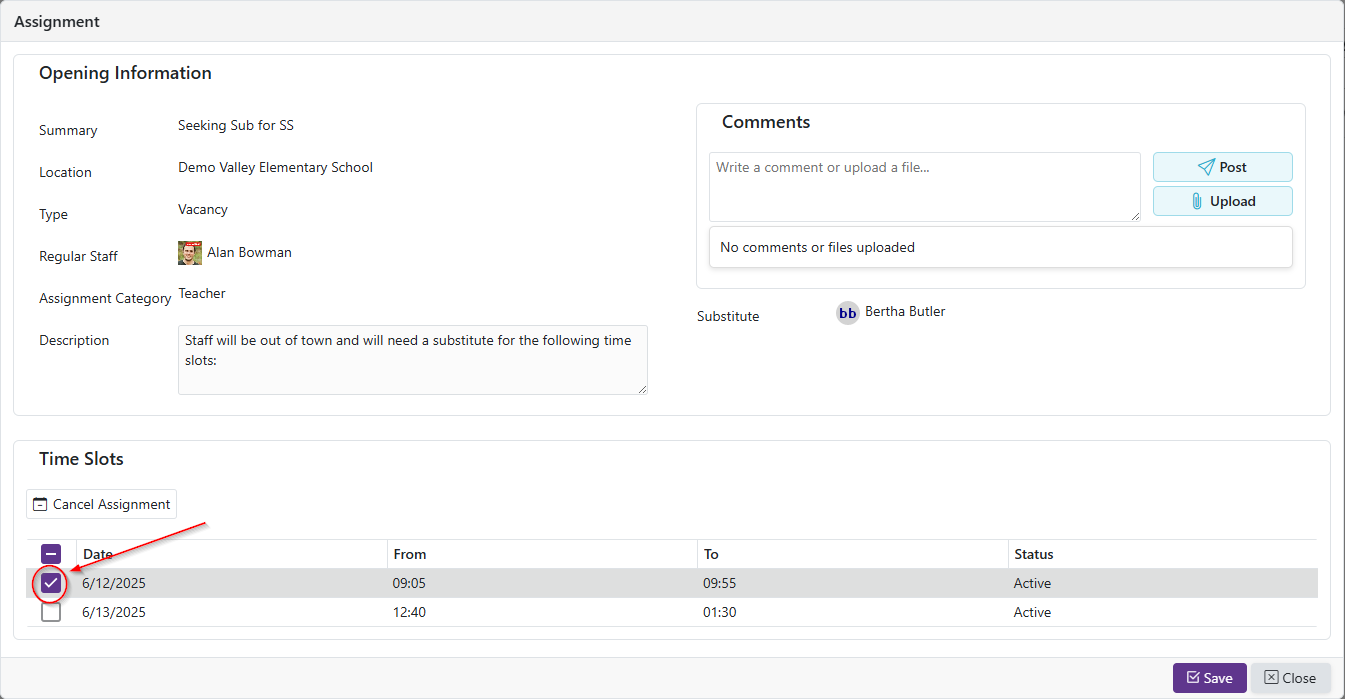
Task: Check the 6/13/2025 time slot checkbox
Action: point(51,612)
